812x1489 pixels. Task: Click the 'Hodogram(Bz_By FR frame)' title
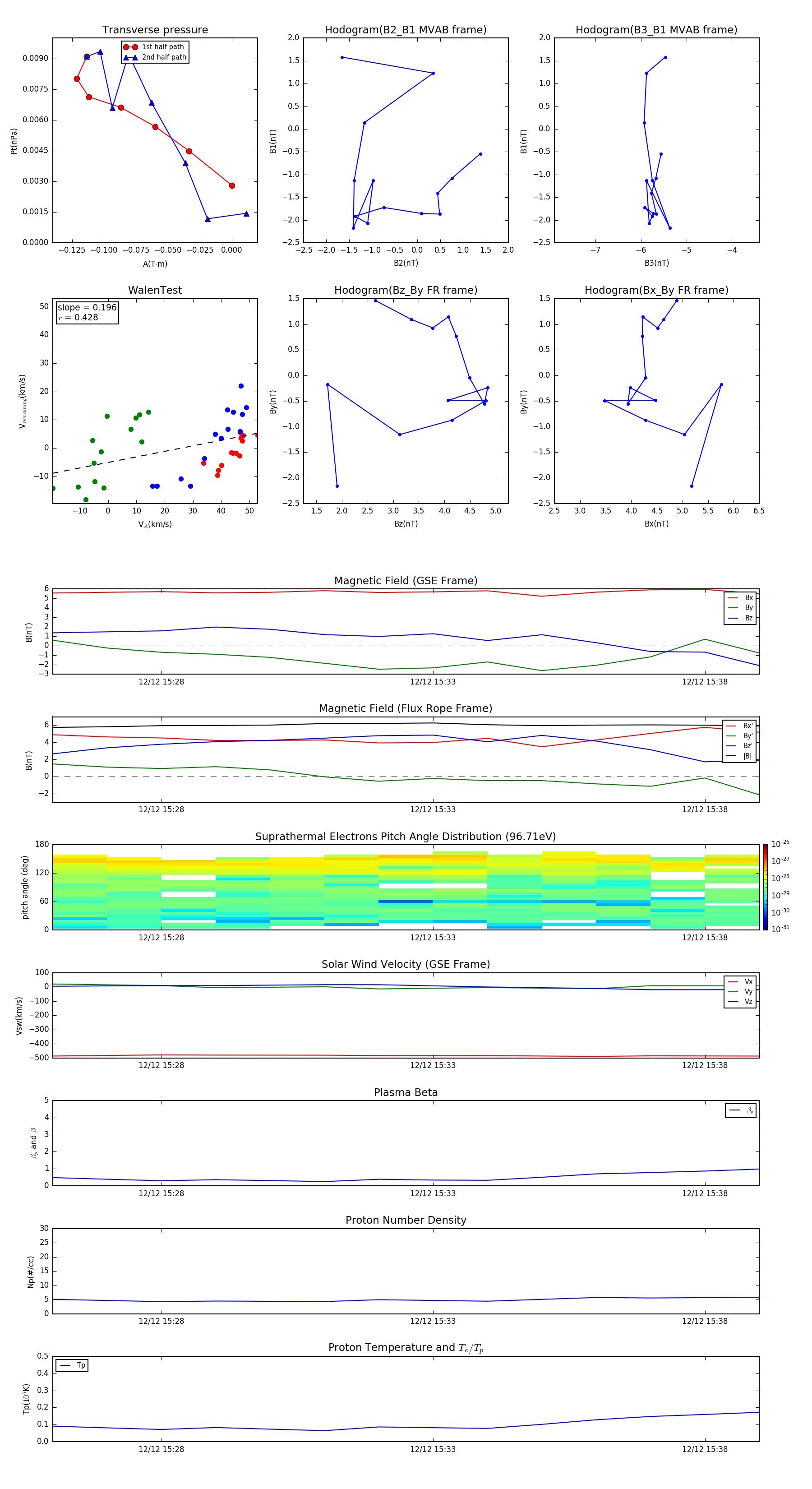click(x=406, y=290)
